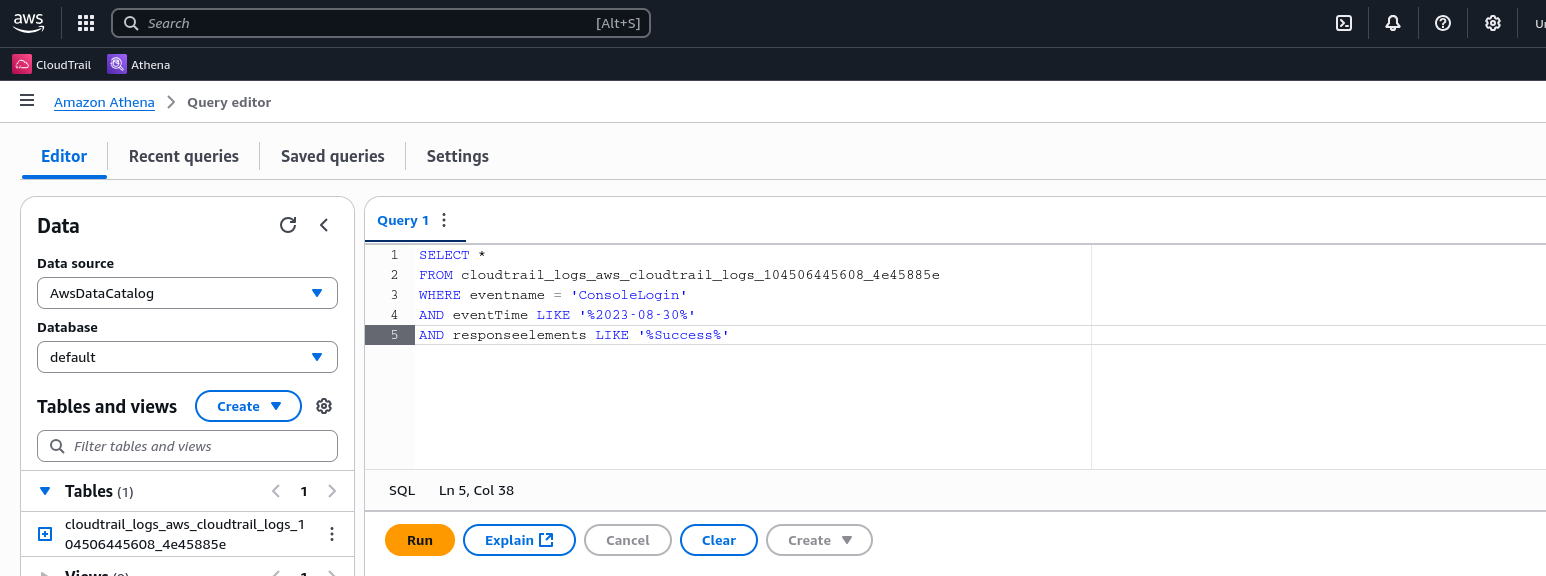Switch to the Editor tab
Screen dimensions: 1546x576
[64, 156]
